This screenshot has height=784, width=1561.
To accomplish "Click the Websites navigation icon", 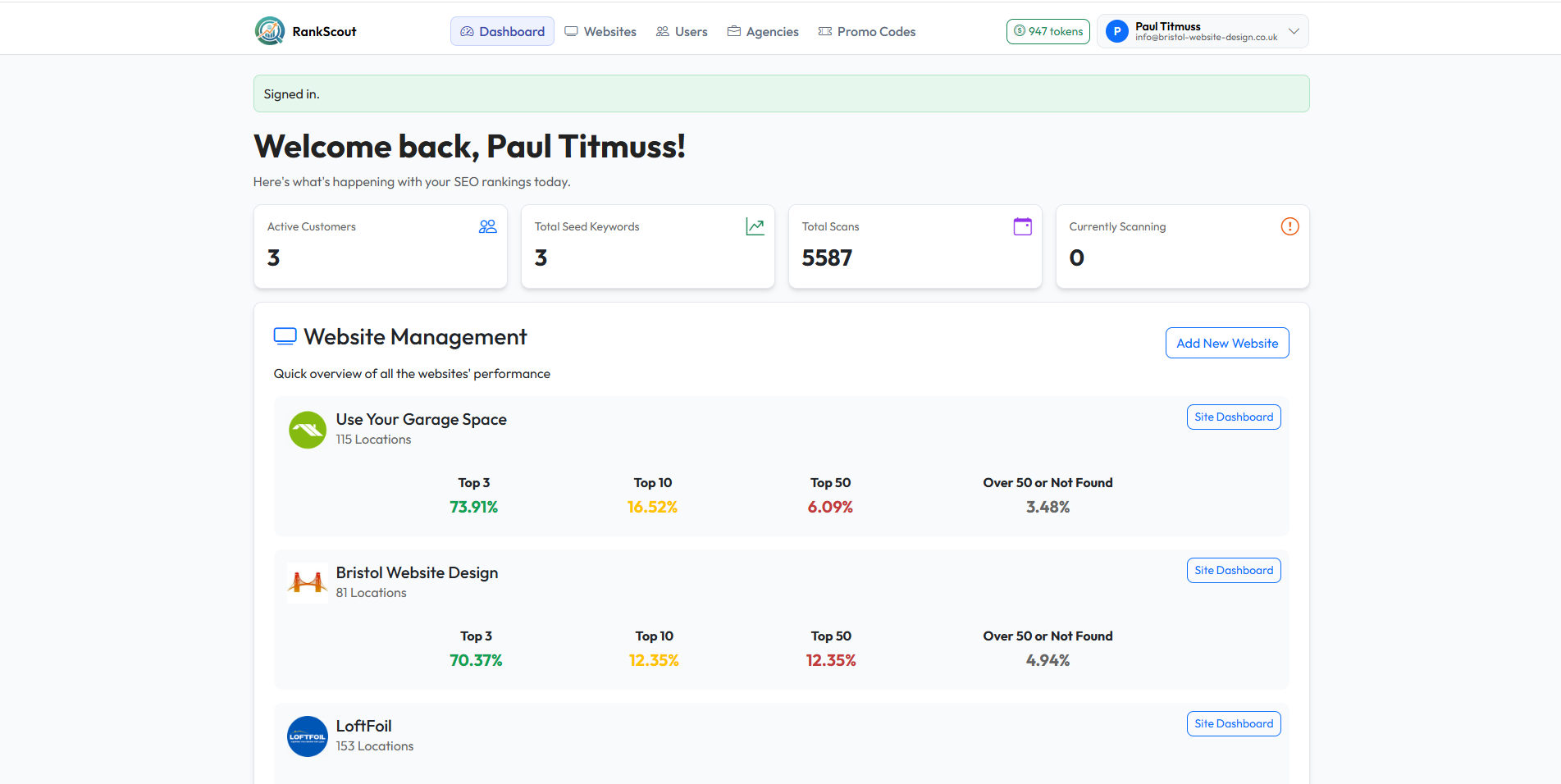I will [x=570, y=31].
